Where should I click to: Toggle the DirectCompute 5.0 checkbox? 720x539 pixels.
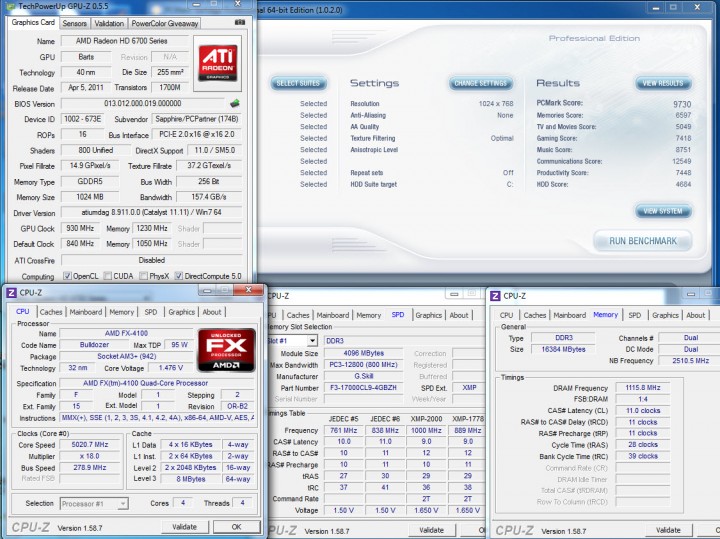179,276
